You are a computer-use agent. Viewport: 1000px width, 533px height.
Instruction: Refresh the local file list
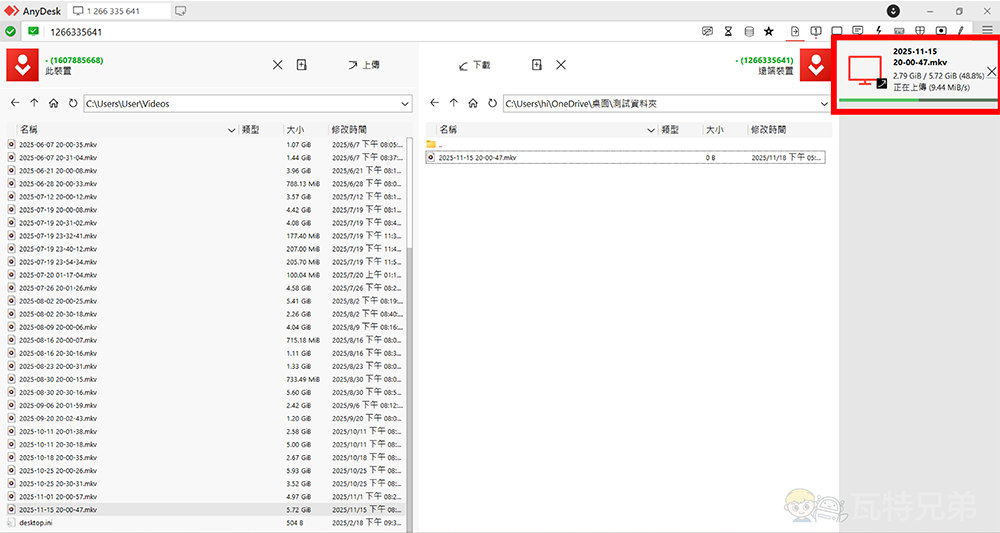pos(73,103)
